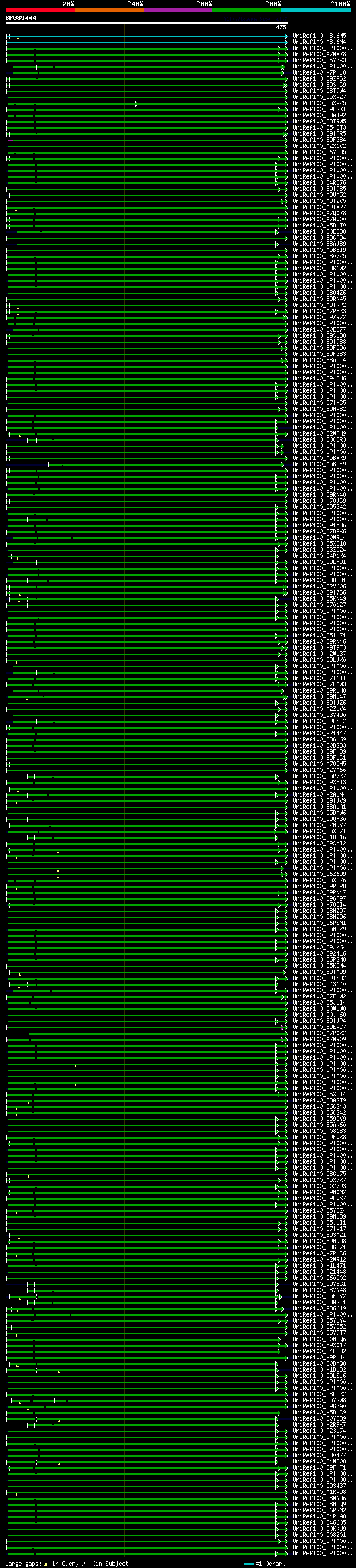356x1568 pixels.
Task: Click hit label UniRef100_Q94IH6
Action: pos(319,379)
